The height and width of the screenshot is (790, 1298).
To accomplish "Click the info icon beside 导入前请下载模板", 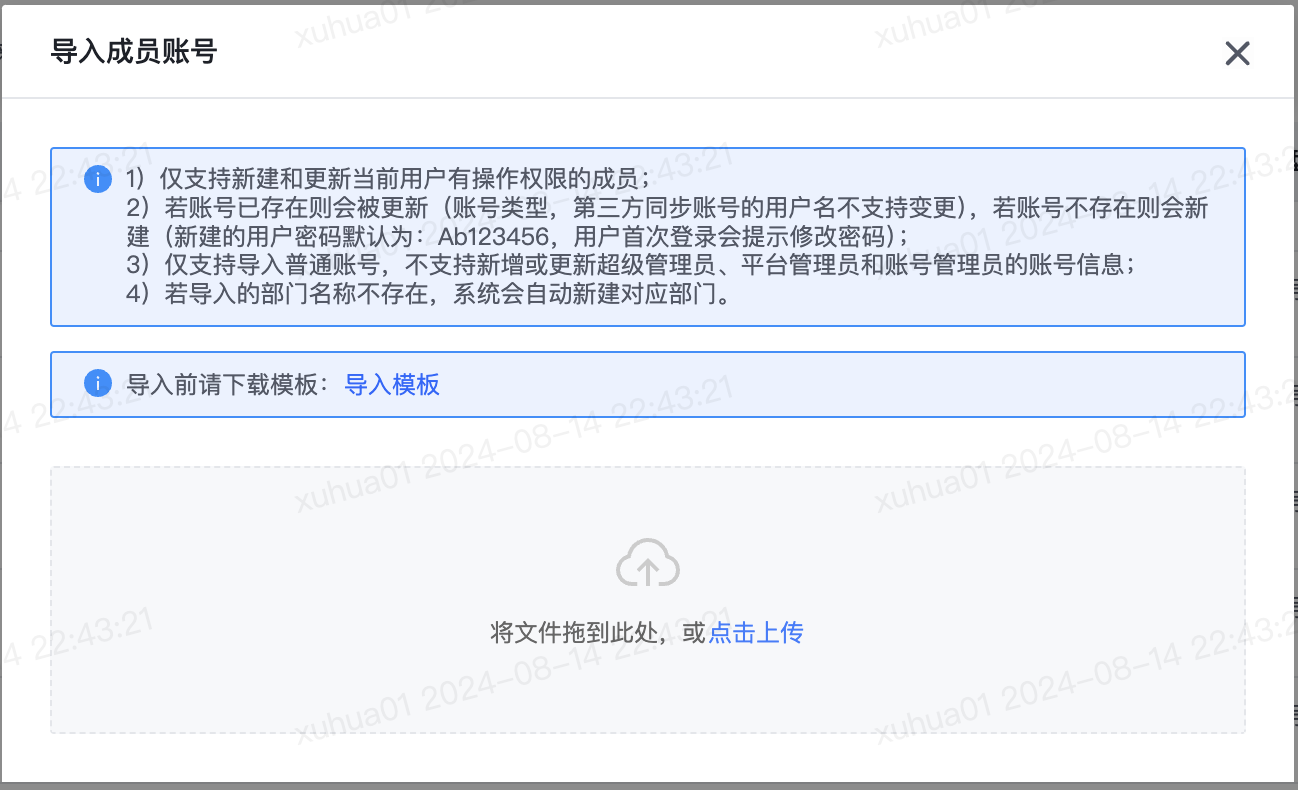I will (98, 384).
